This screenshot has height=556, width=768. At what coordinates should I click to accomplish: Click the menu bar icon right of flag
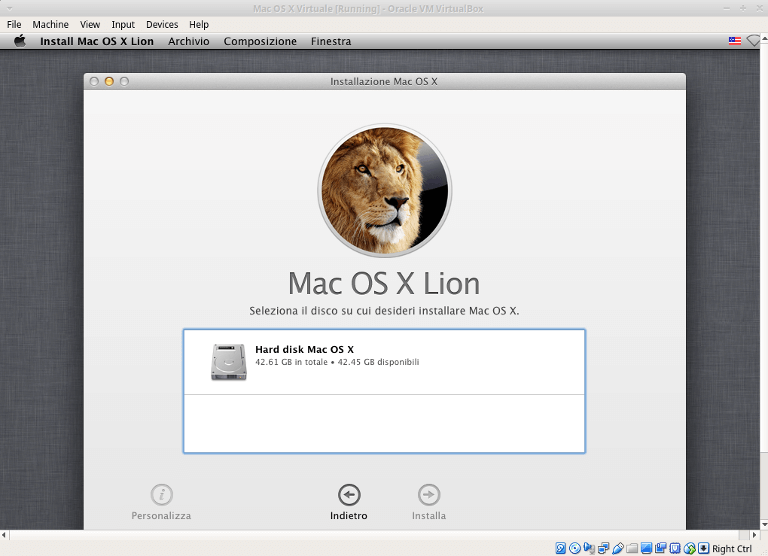coord(753,41)
